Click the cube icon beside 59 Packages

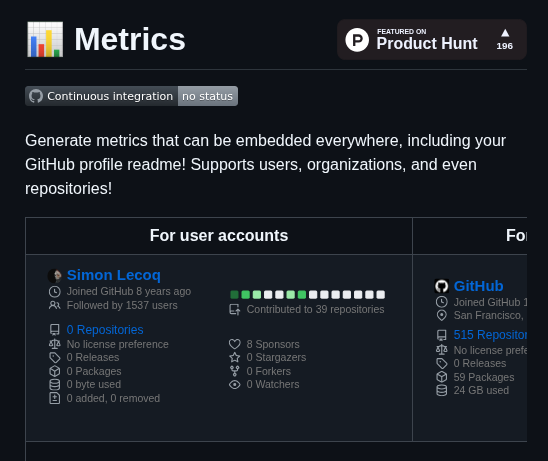click(442, 377)
